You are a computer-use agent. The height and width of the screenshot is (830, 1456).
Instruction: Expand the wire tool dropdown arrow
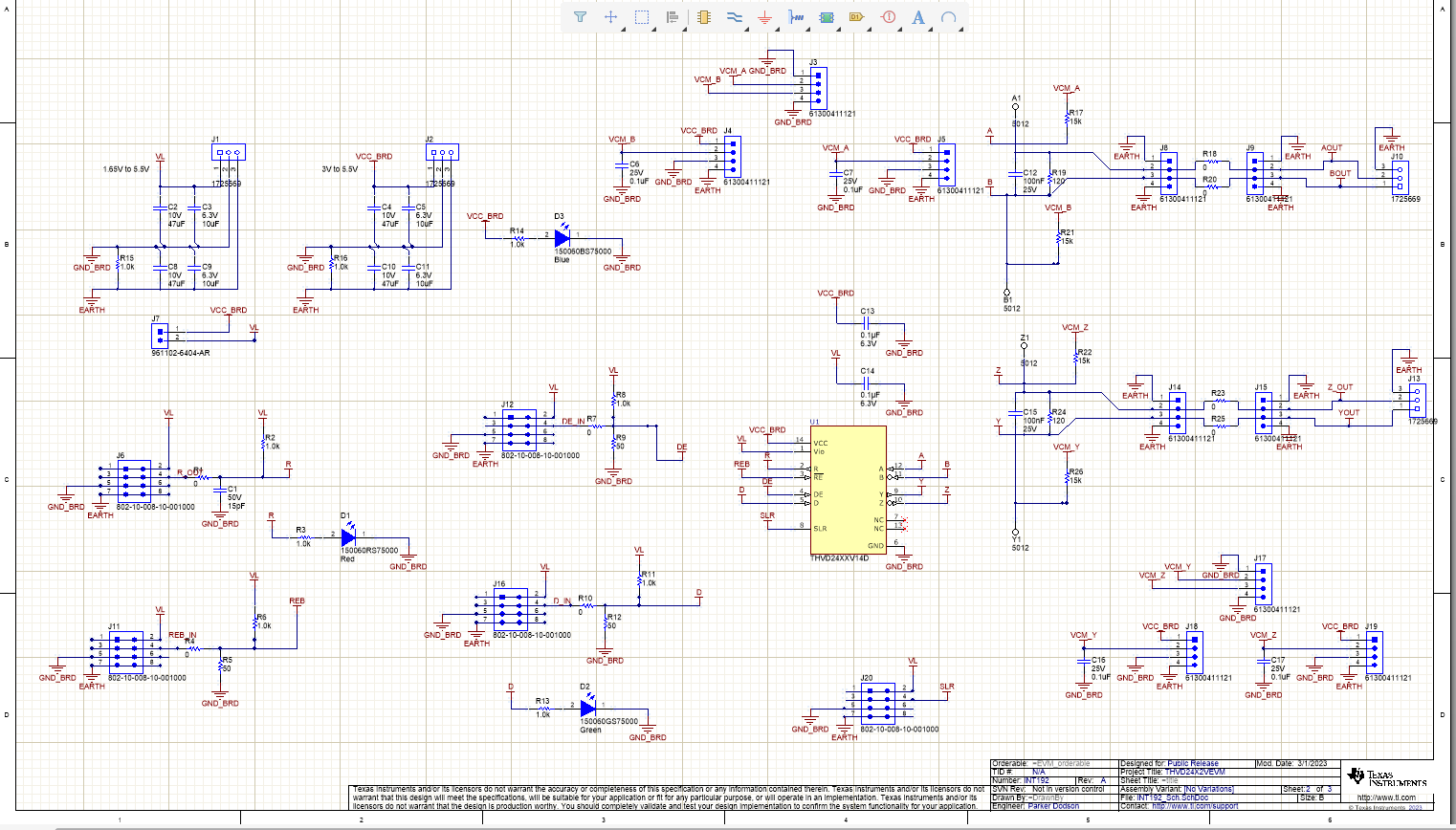[x=747, y=28]
